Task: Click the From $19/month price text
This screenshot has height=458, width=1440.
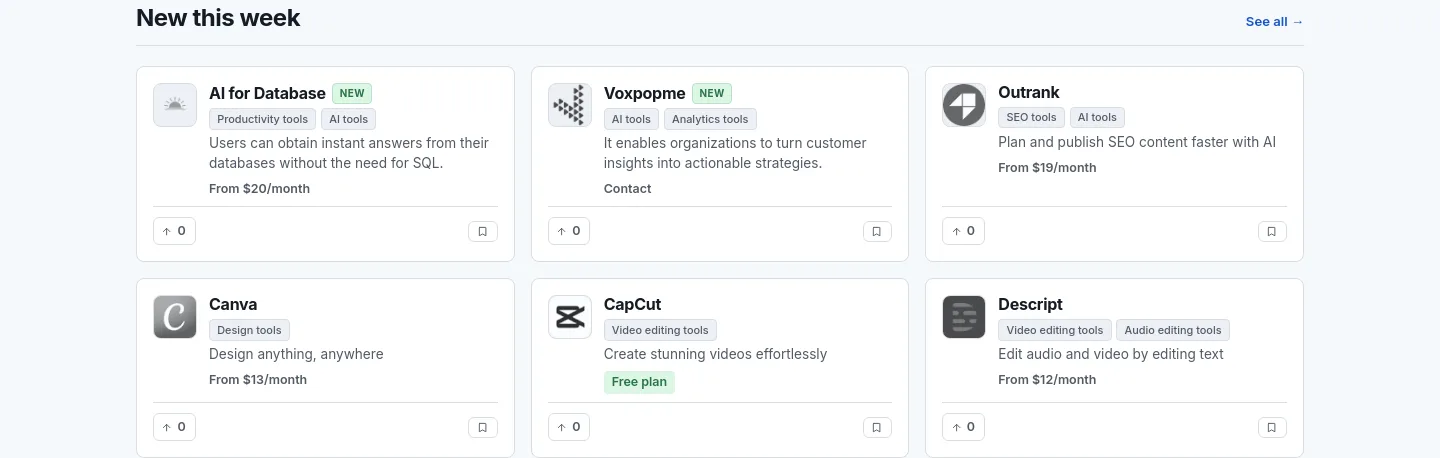Action: click(x=1047, y=168)
